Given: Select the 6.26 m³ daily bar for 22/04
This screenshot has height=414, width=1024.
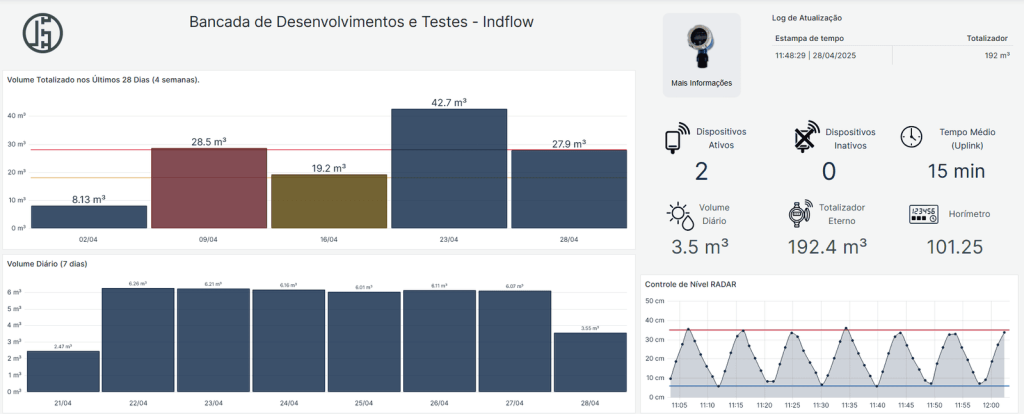Looking at the screenshot, I should click(138, 340).
